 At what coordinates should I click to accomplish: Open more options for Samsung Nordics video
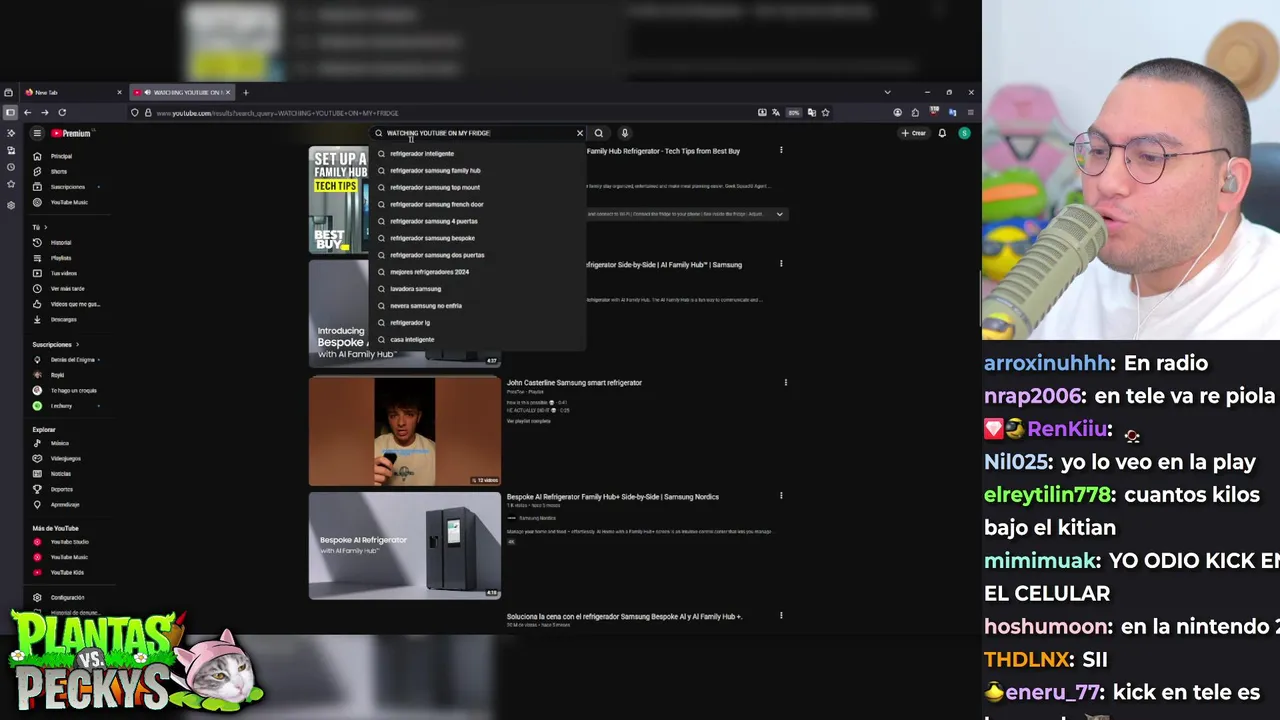781,496
